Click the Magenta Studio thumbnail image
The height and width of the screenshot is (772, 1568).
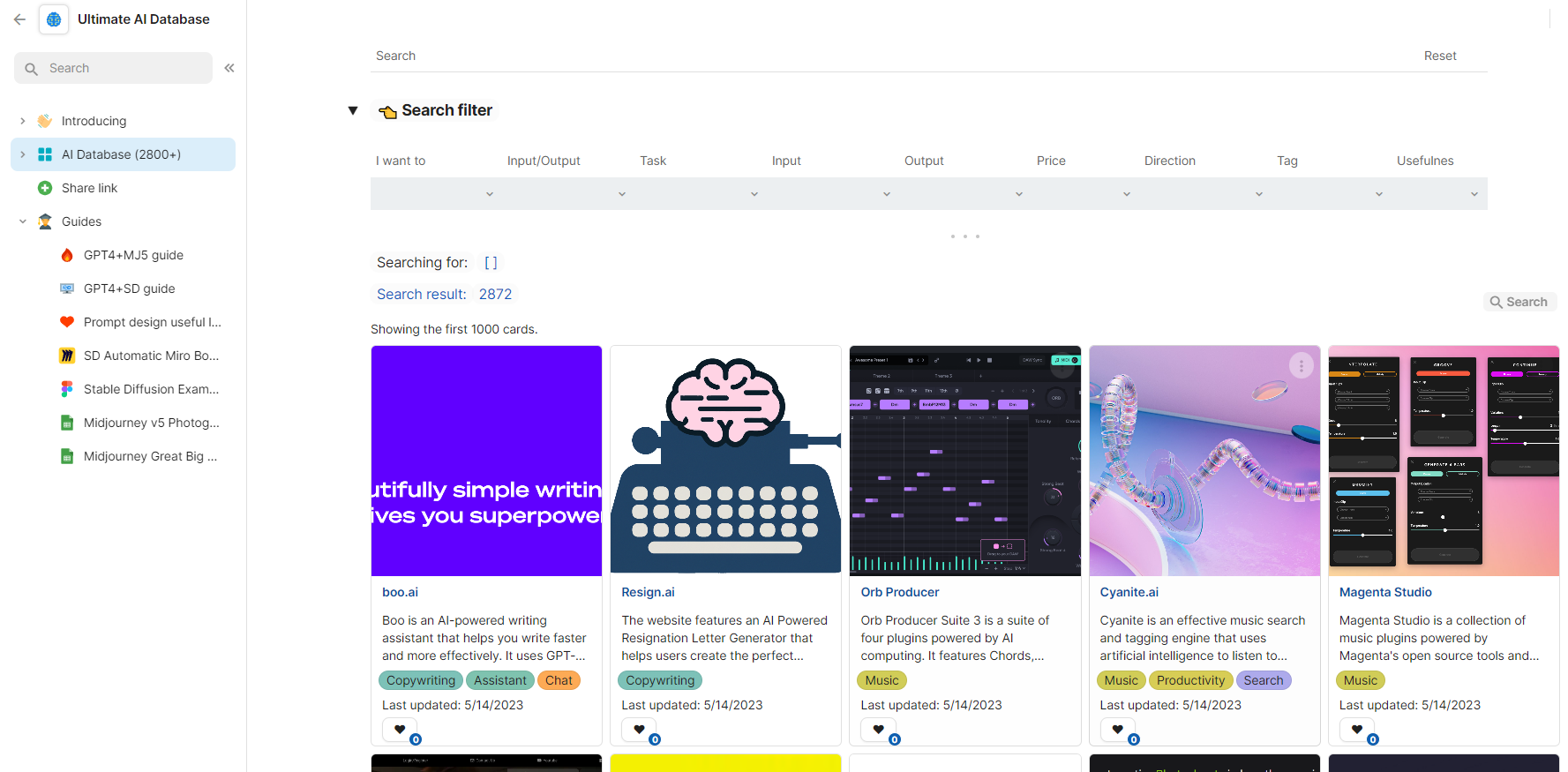click(x=1444, y=461)
